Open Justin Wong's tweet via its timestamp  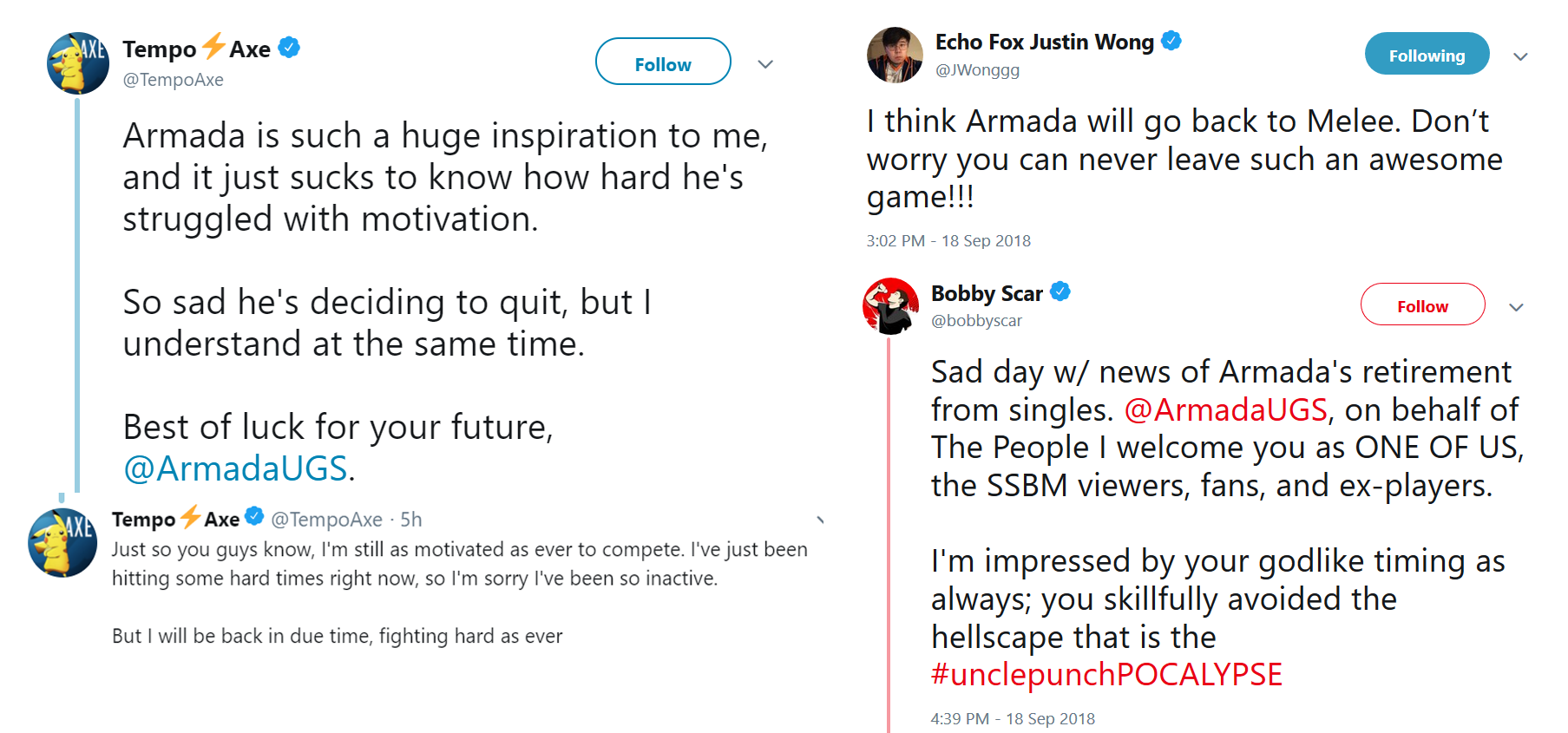coord(948,240)
